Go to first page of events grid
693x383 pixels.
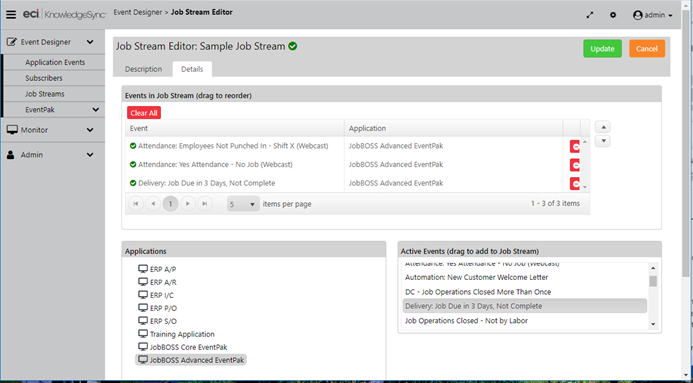point(136,204)
